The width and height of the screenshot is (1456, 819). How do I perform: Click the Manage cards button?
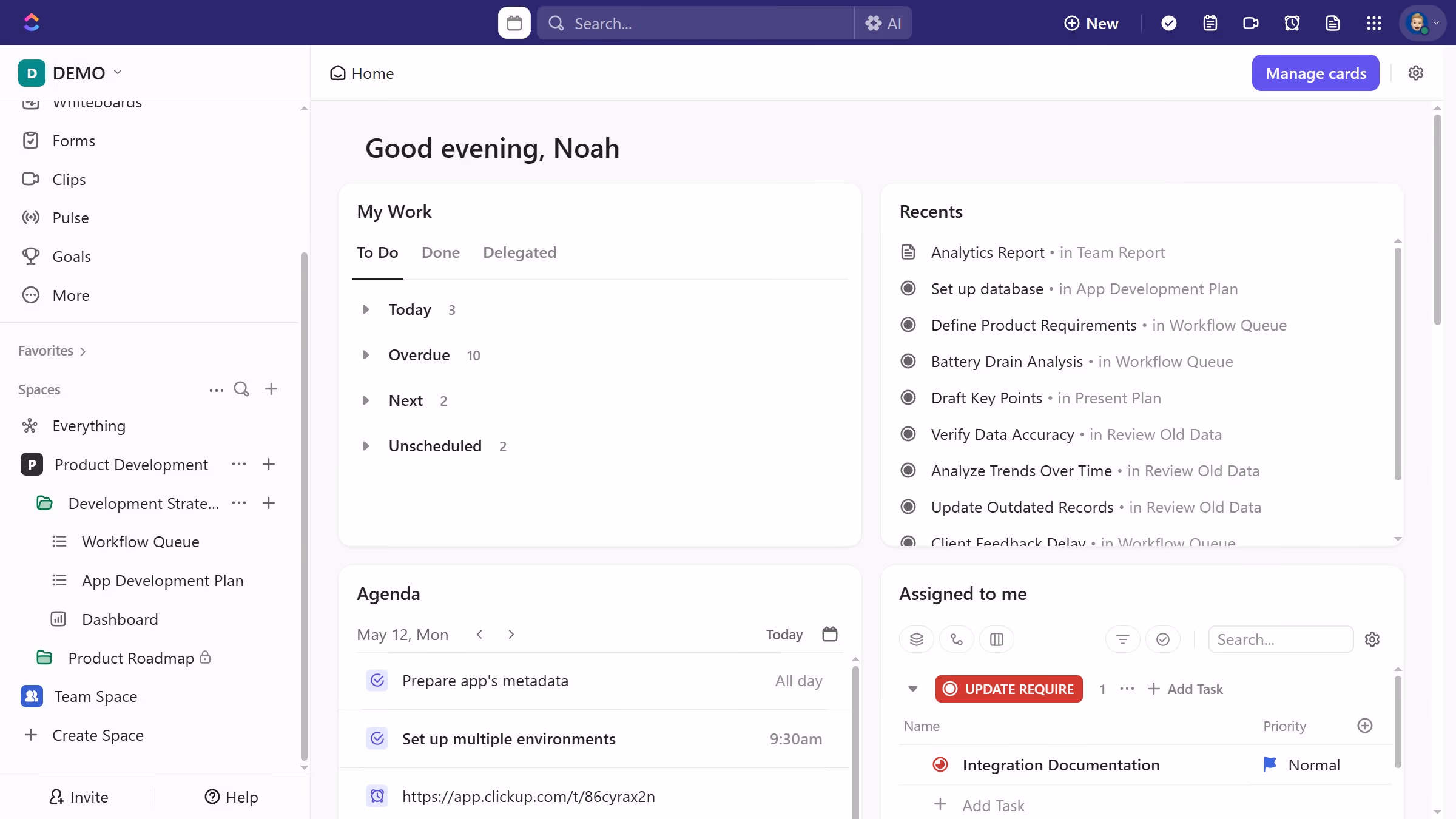tap(1315, 73)
